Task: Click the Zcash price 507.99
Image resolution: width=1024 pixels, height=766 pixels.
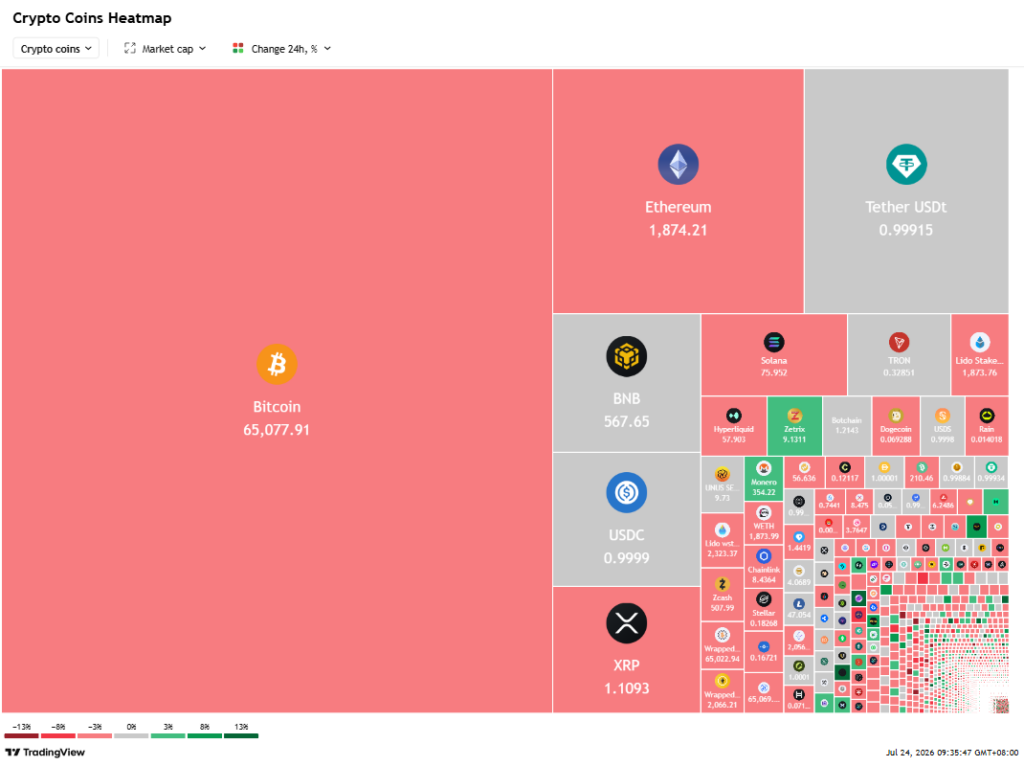Action: click(722, 608)
